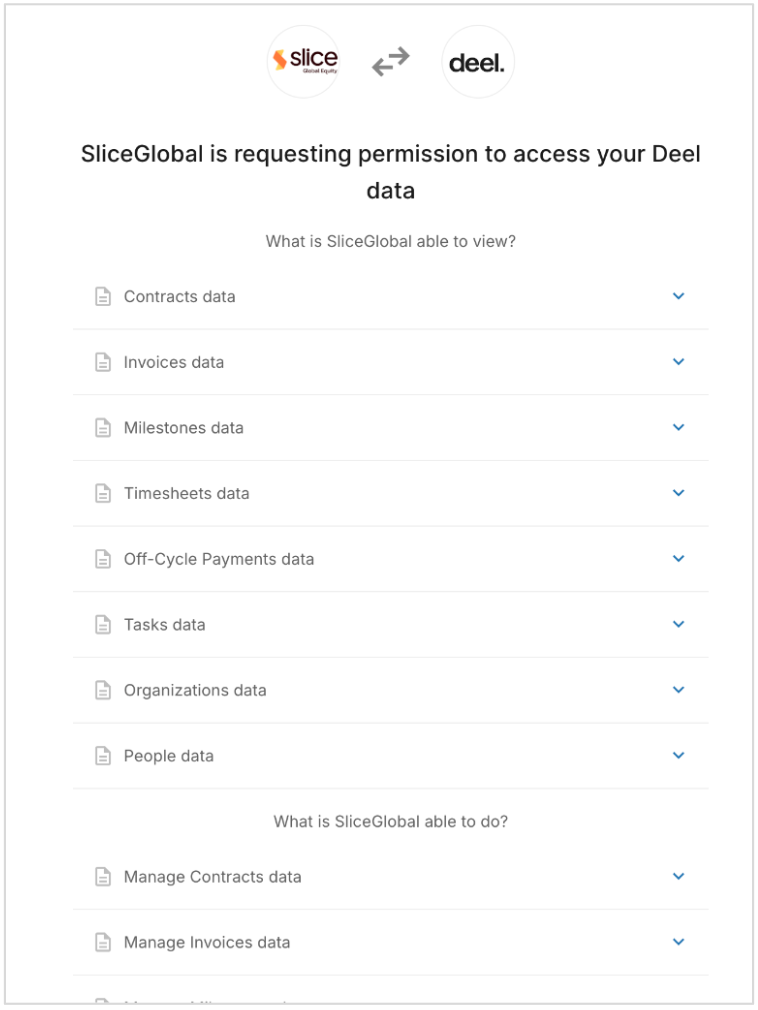This screenshot has width=758, height=1010.
Task: Expand Contracts data with its chevron
Action: click(679, 296)
